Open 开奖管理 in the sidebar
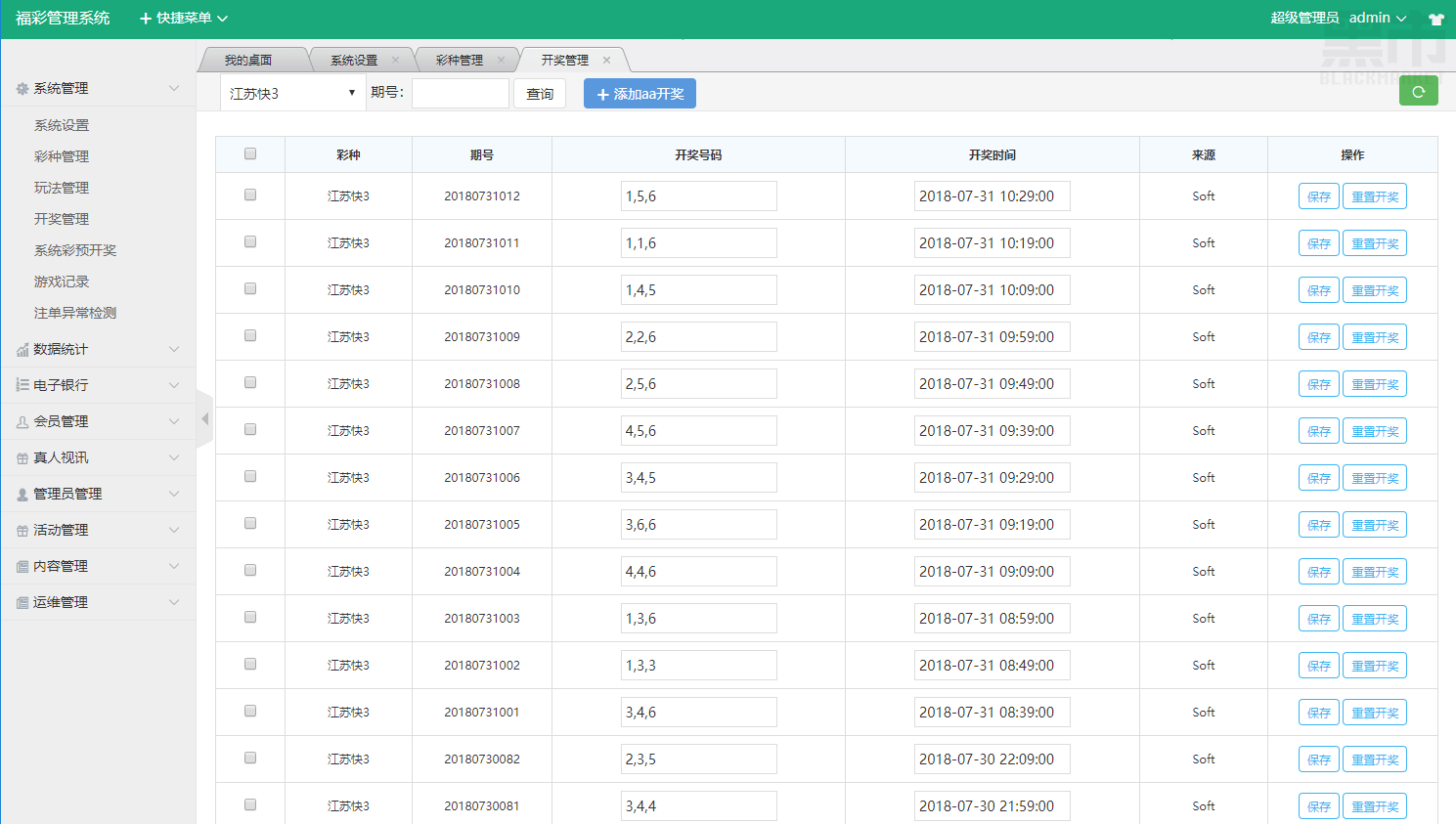The width and height of the screenshot is (1456, 824). 62,219
